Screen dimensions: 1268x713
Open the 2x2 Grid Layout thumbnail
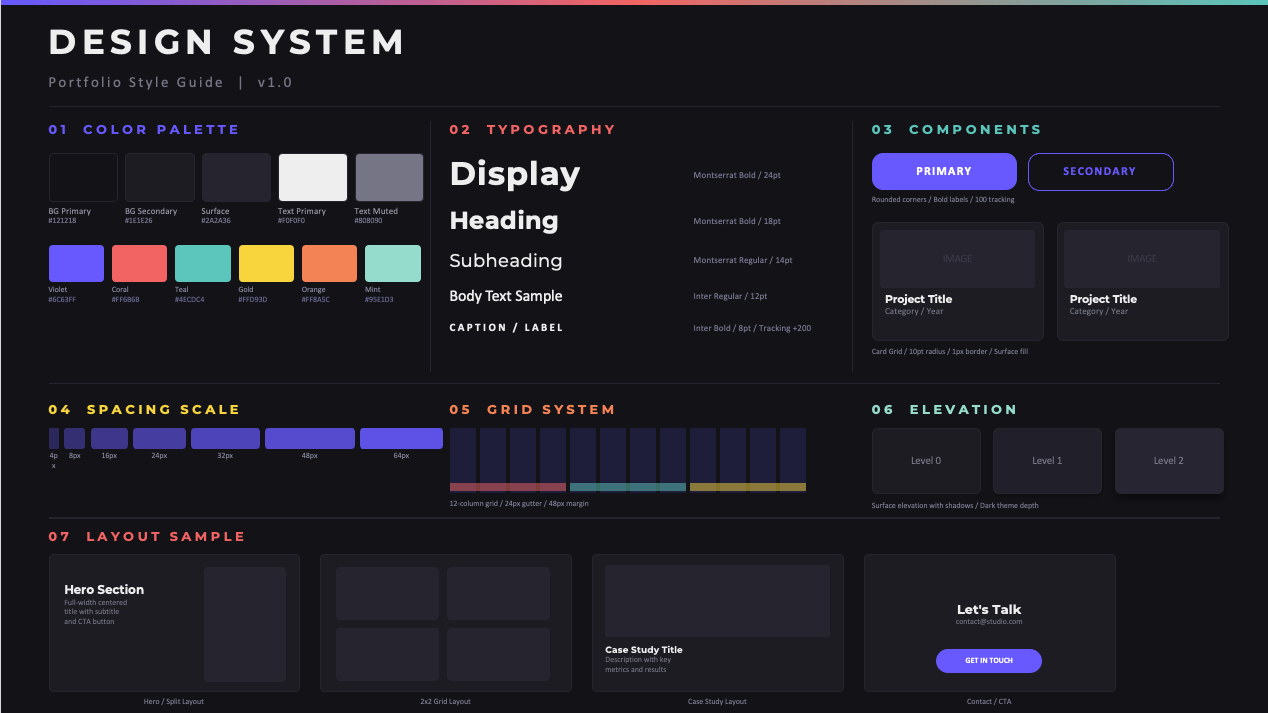tap(445, 623)
